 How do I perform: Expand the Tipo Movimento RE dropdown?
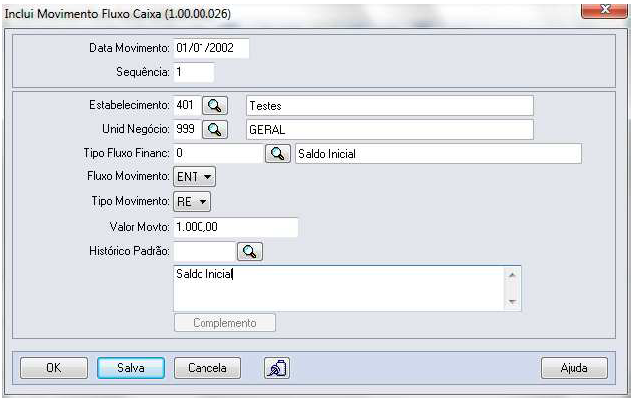(192, 202)
